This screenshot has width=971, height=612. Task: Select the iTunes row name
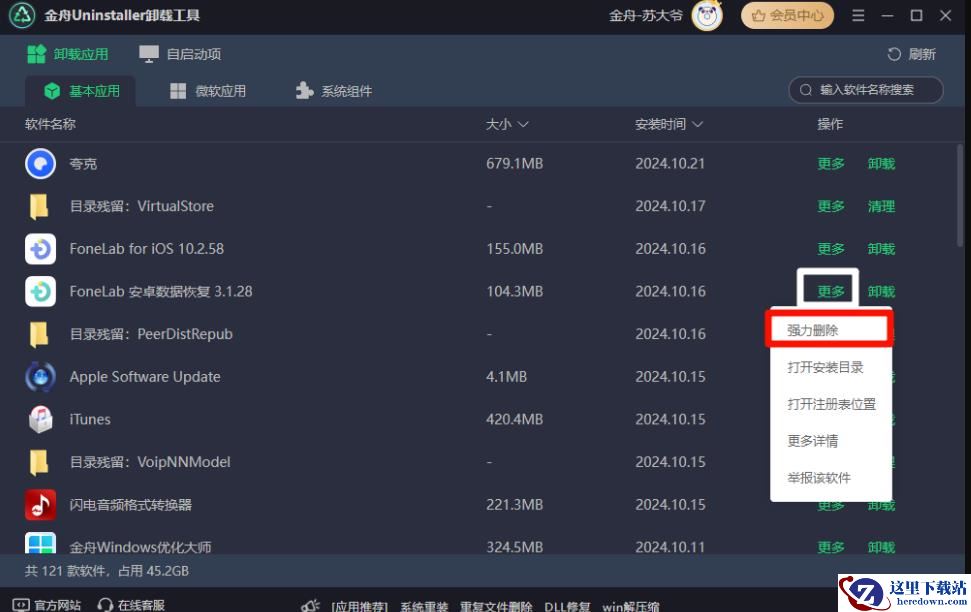click(x=90, y=419)
